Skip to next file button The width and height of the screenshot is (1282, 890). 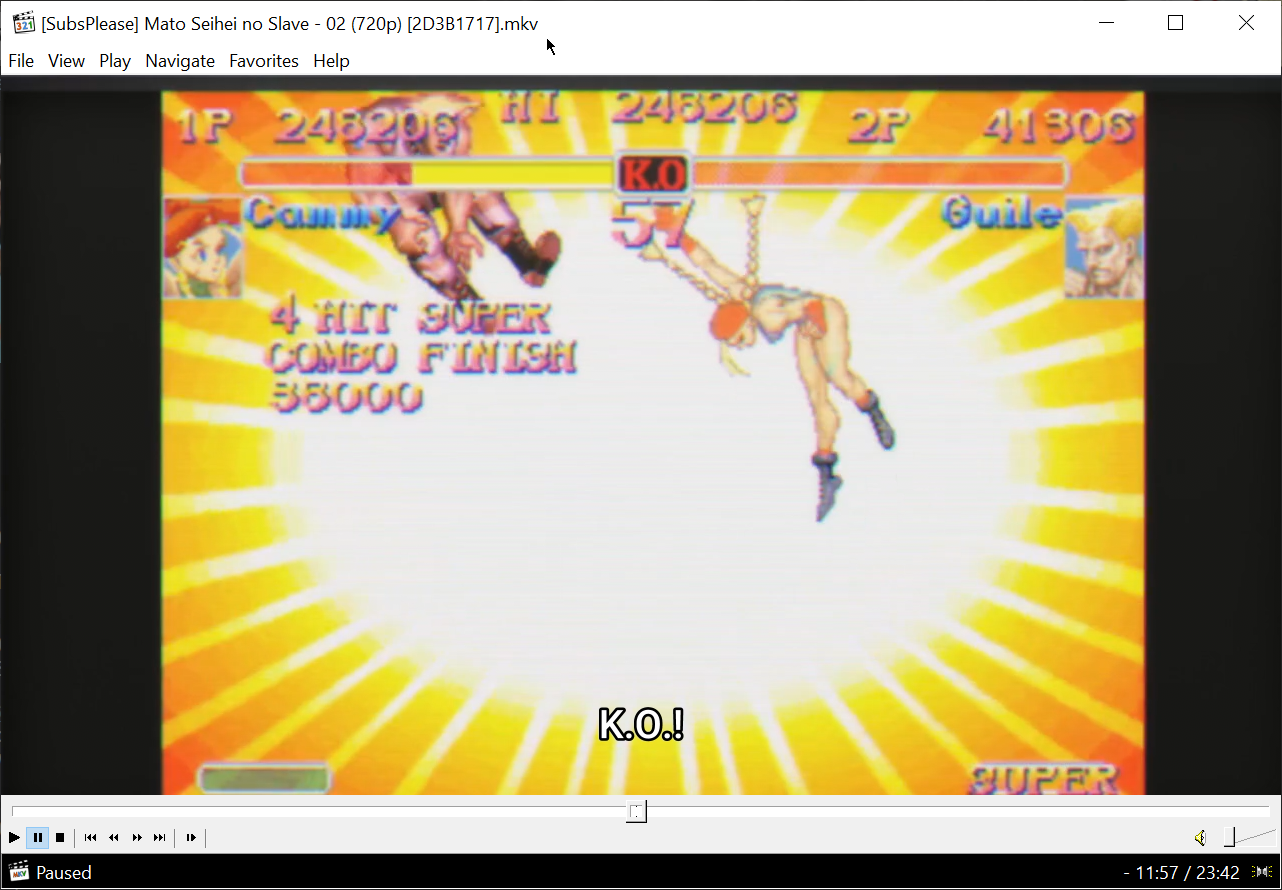(x=160, y=838)
